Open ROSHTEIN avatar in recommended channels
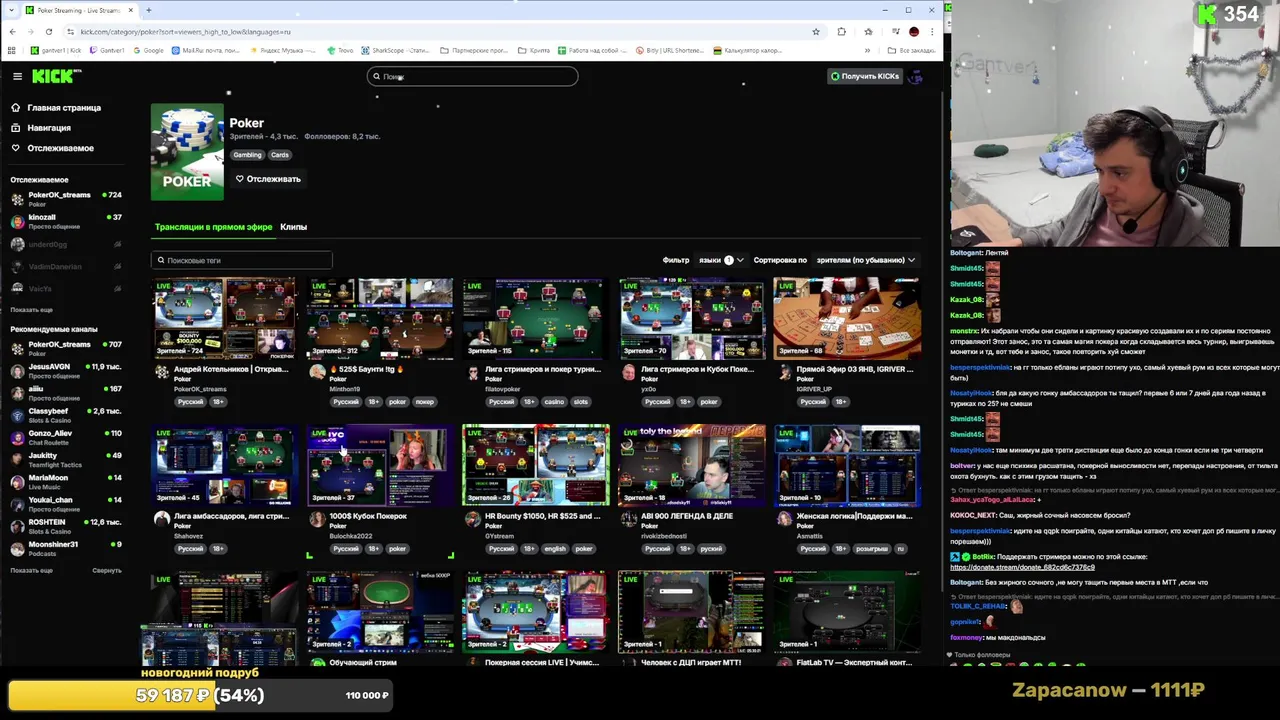The width and height of the screenshot is (1280, 720). (17, 526)
